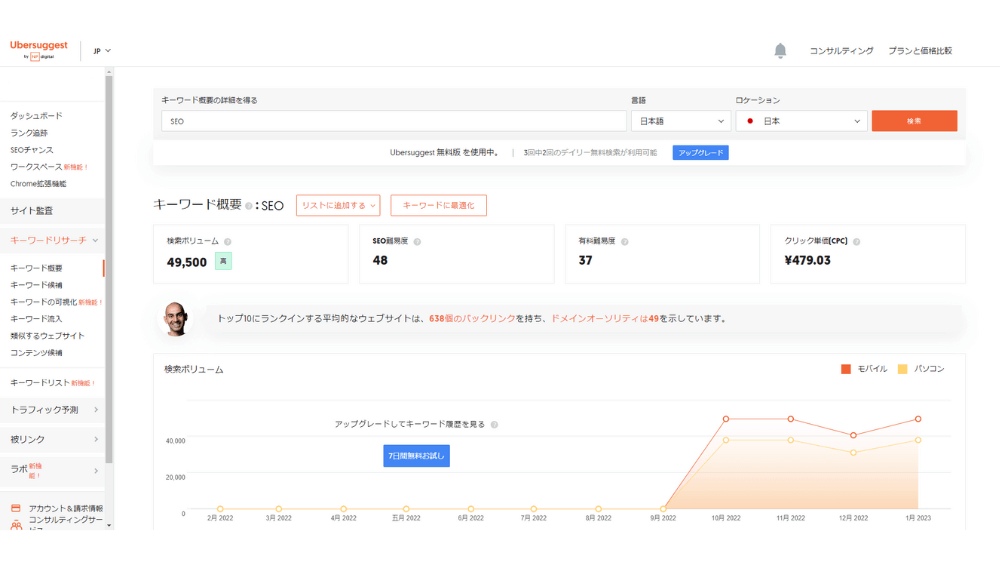Viewport: 1000px width, 563px height.
Task: Click the 1月 2023 mobile data point
Action: click(x=918, y=419)
